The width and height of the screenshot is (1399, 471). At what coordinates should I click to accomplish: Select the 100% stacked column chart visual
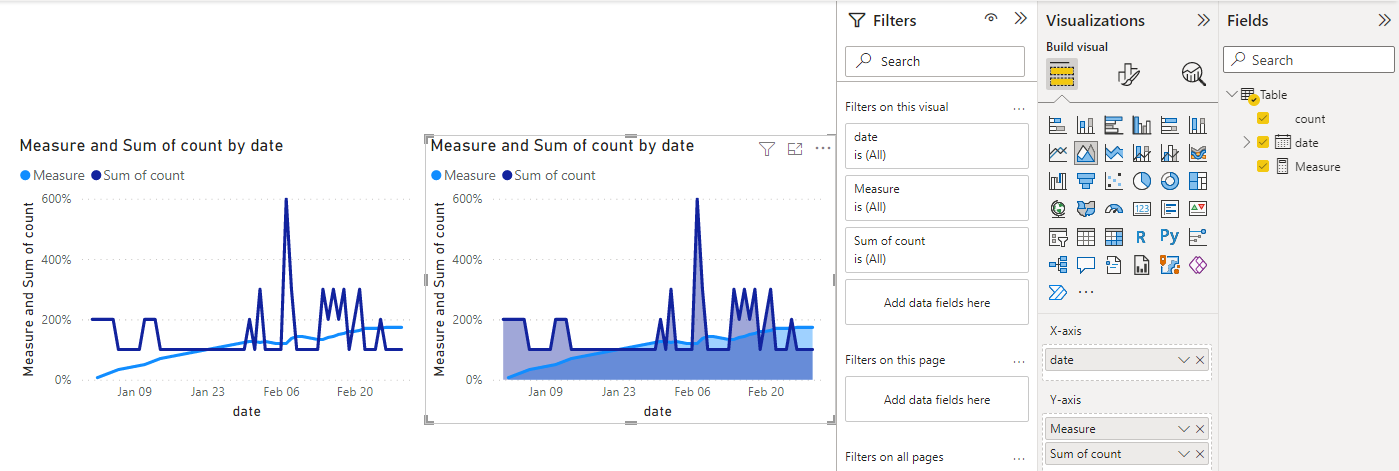pos(1198,125)
